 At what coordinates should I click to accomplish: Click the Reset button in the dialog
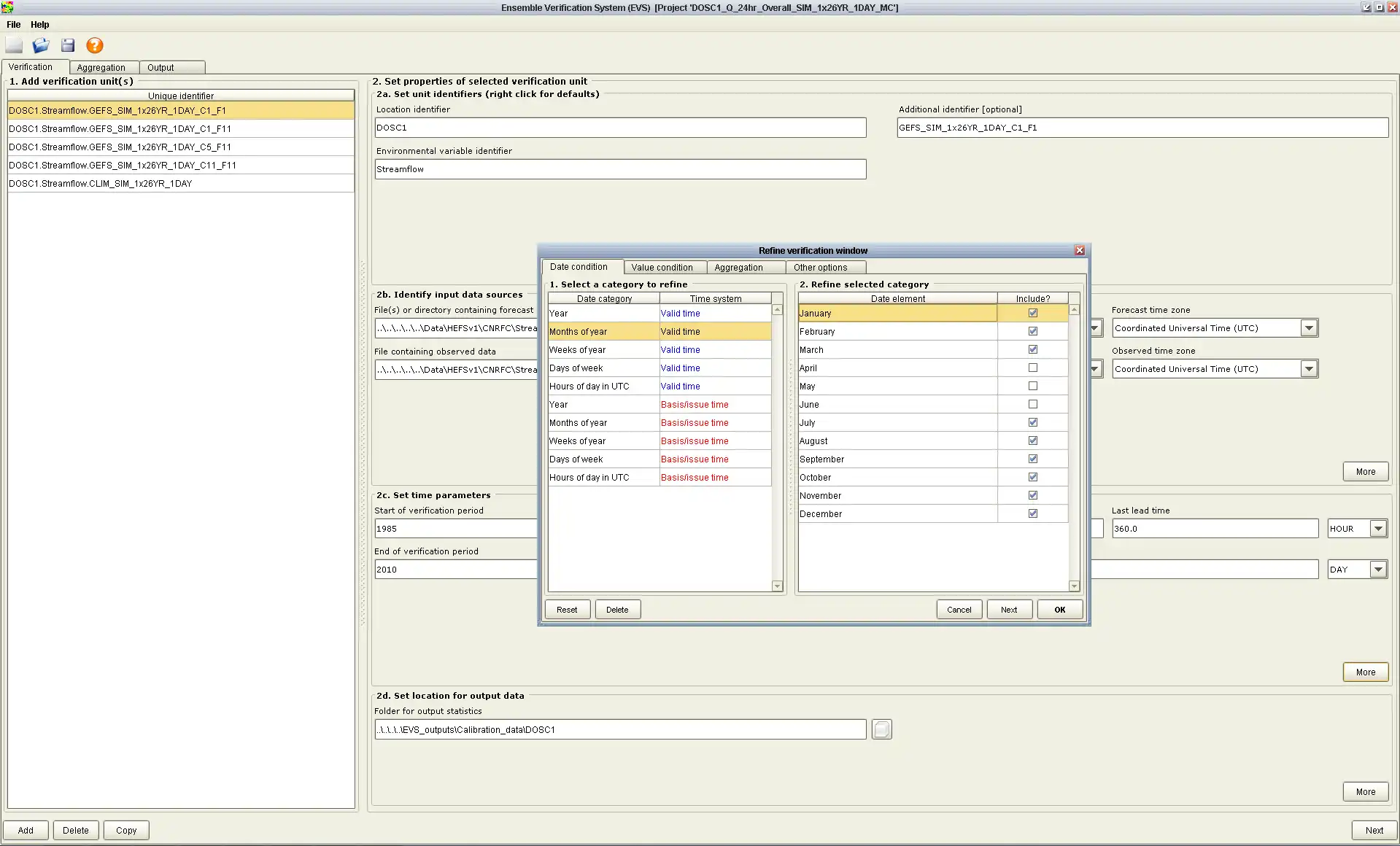[x=566, y=610]
